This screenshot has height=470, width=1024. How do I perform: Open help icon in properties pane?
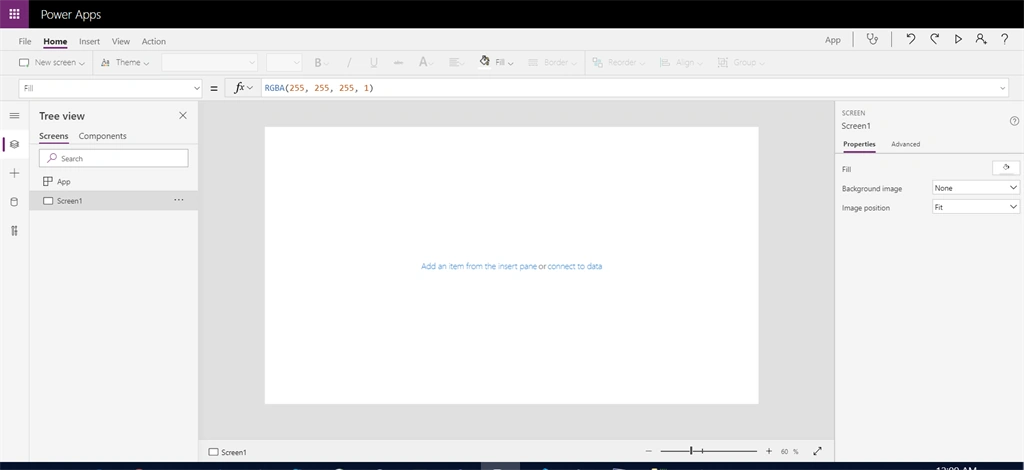click(1014, 121)
